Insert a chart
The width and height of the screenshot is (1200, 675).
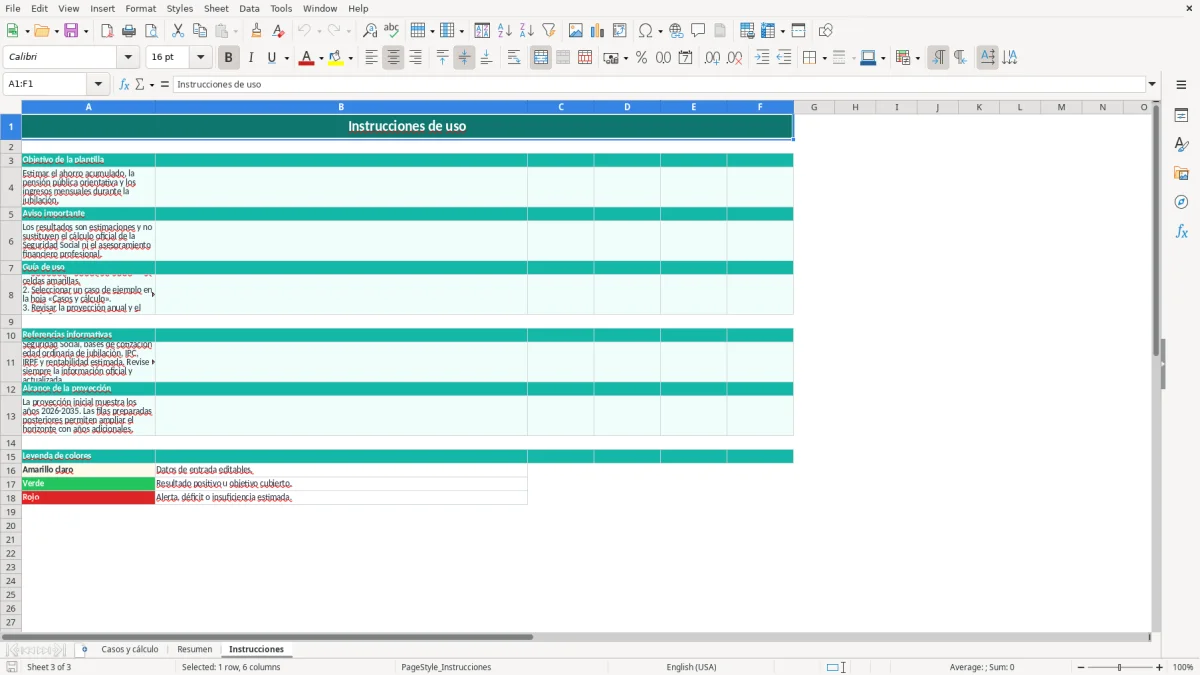click(x=598, y=31)
